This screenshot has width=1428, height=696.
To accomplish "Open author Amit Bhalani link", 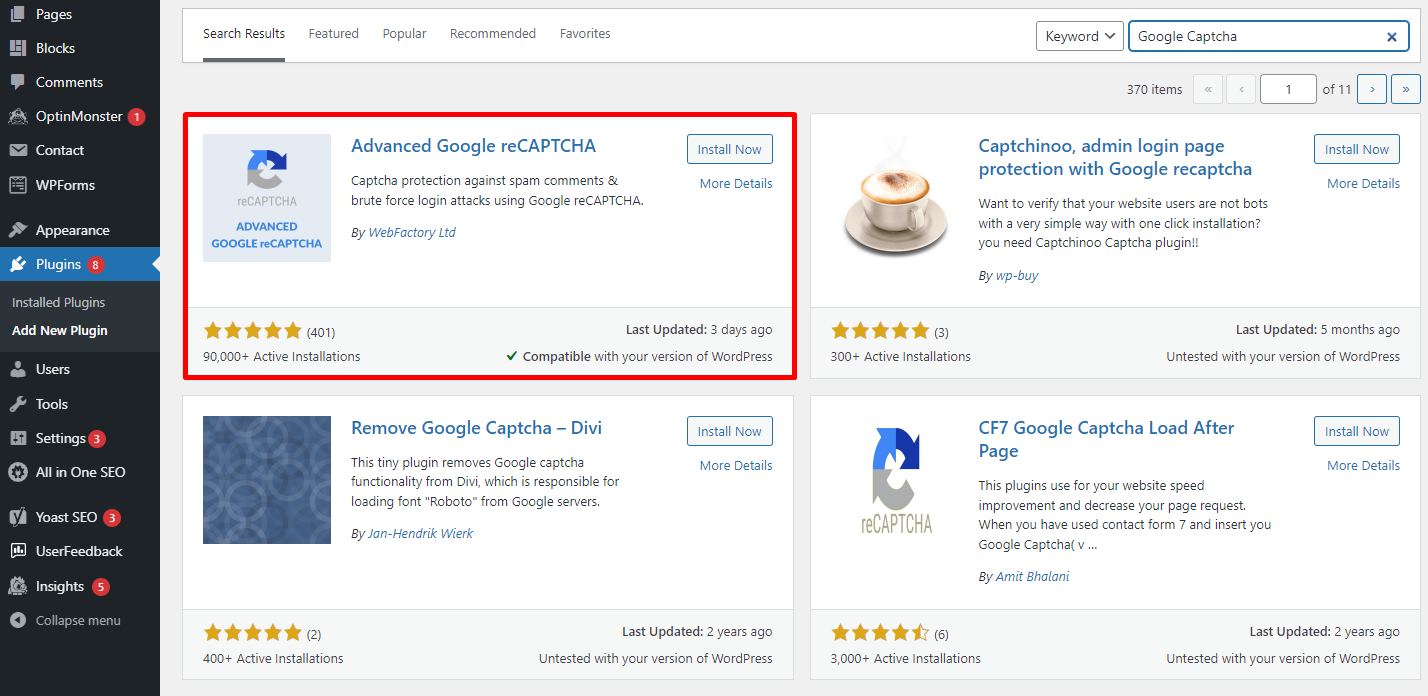I will pyautogui.click(x=1032, y=576).
